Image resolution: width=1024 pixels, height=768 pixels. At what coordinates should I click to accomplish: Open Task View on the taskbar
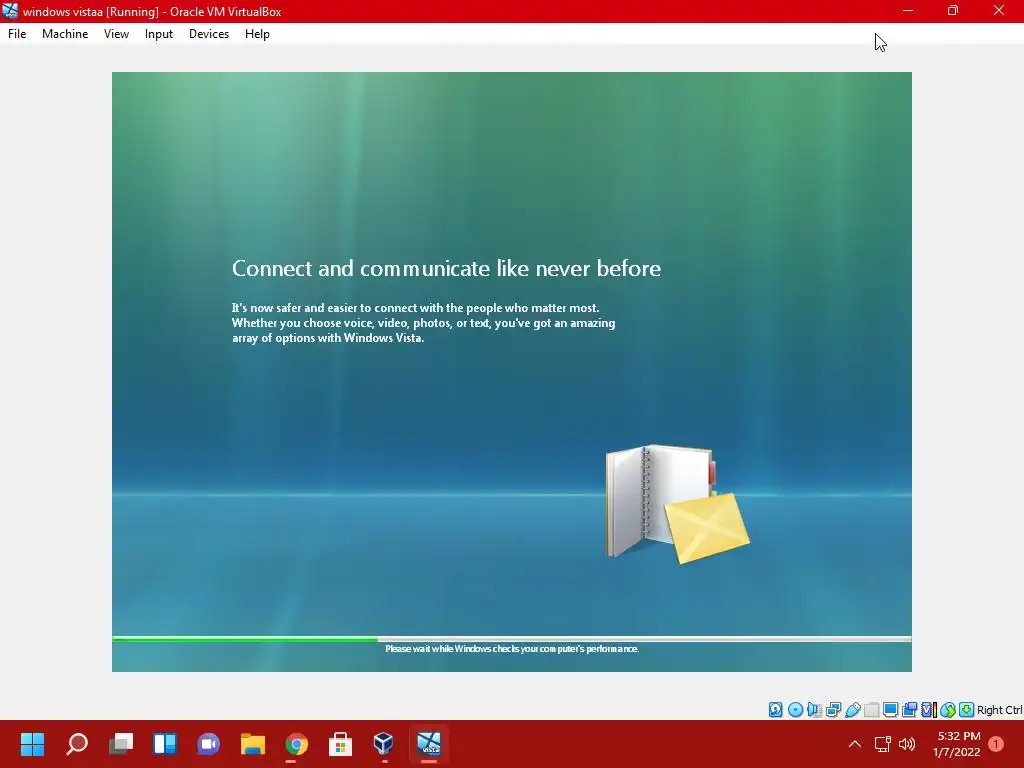click(x=121, y=744)
